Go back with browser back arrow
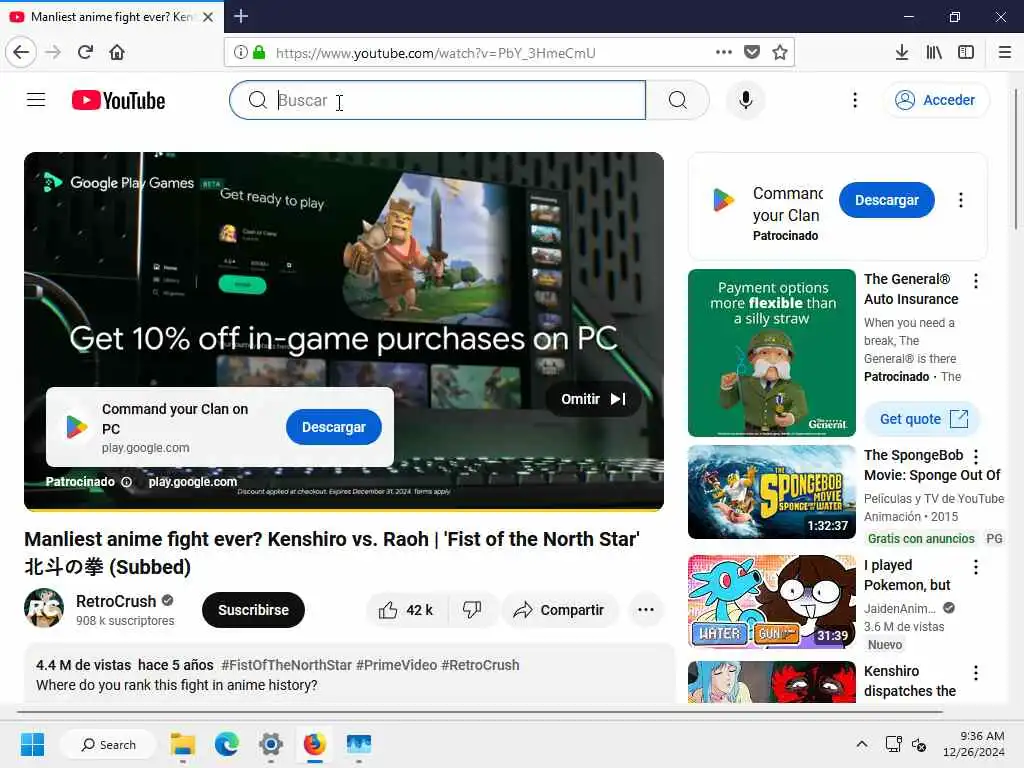1024x768 pixels. (x=21, y=52)
